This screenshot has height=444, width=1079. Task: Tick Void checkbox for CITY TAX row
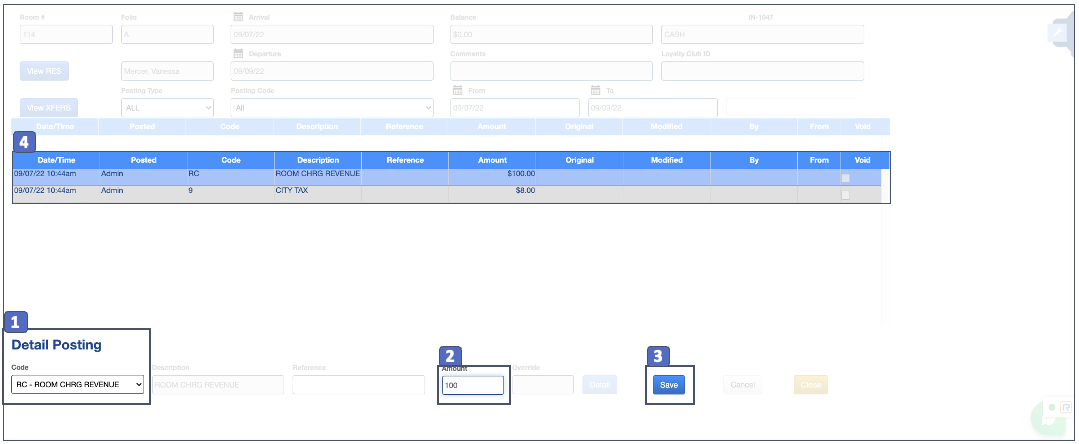click(x=846, y=194)
